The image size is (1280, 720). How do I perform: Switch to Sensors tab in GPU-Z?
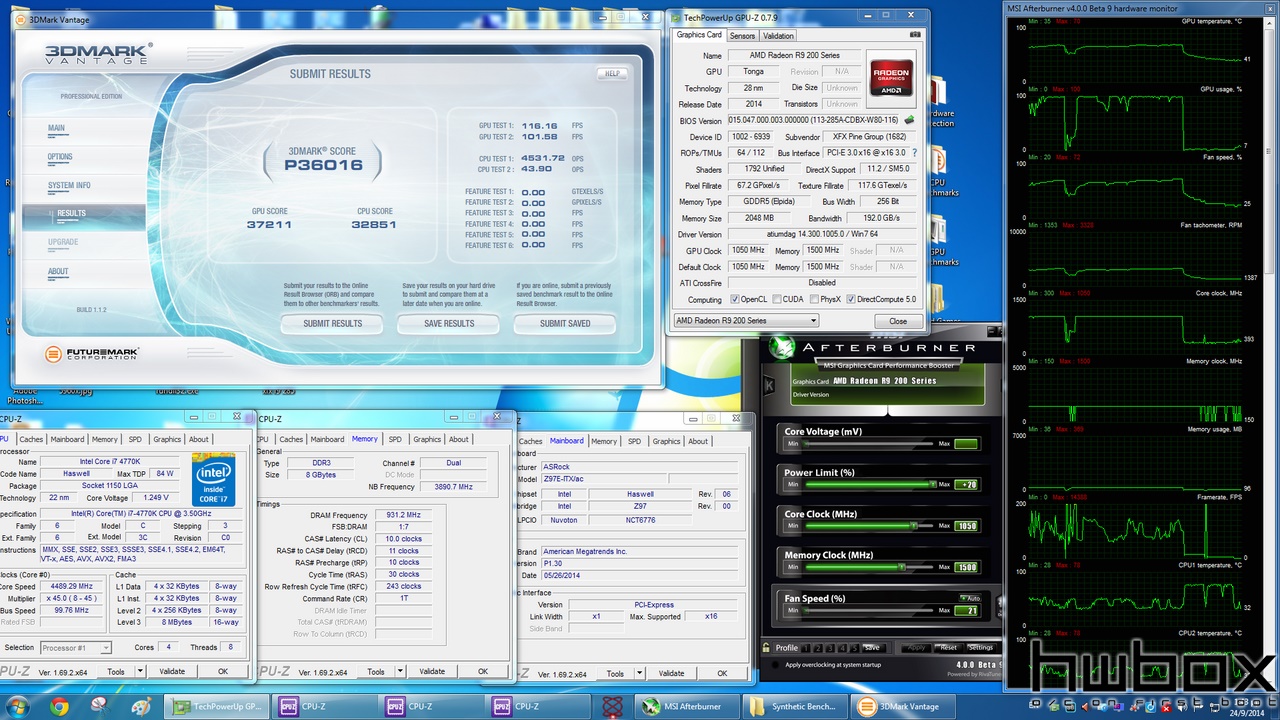pyautogui.click(x=742, y=36)
